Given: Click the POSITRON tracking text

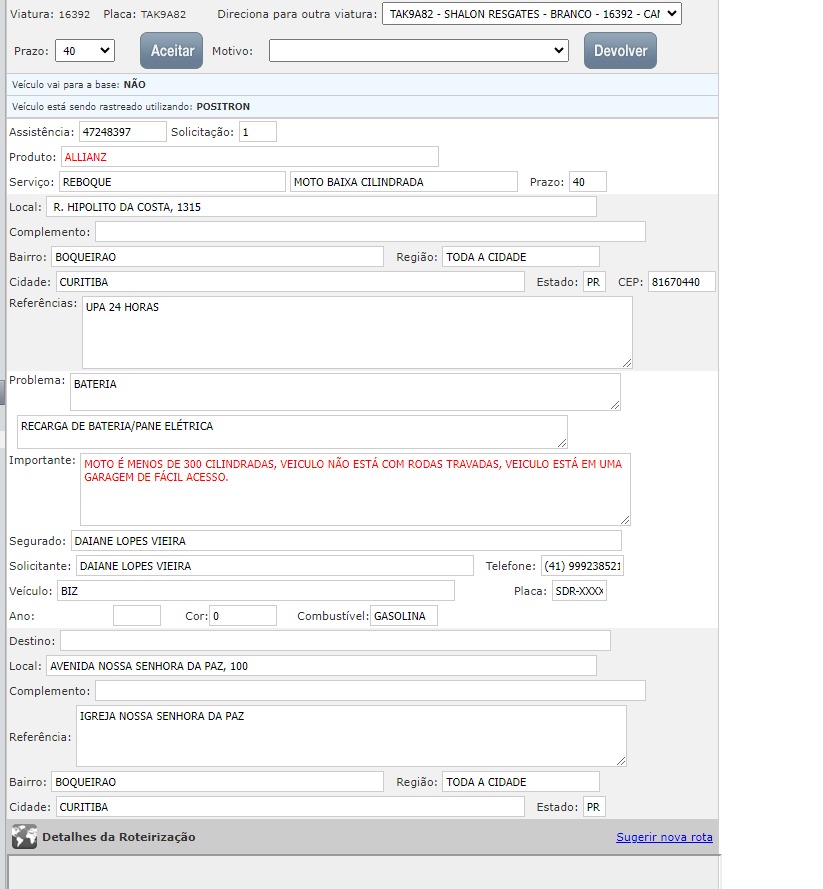Looking at the screenshot, I should (223, 106).
